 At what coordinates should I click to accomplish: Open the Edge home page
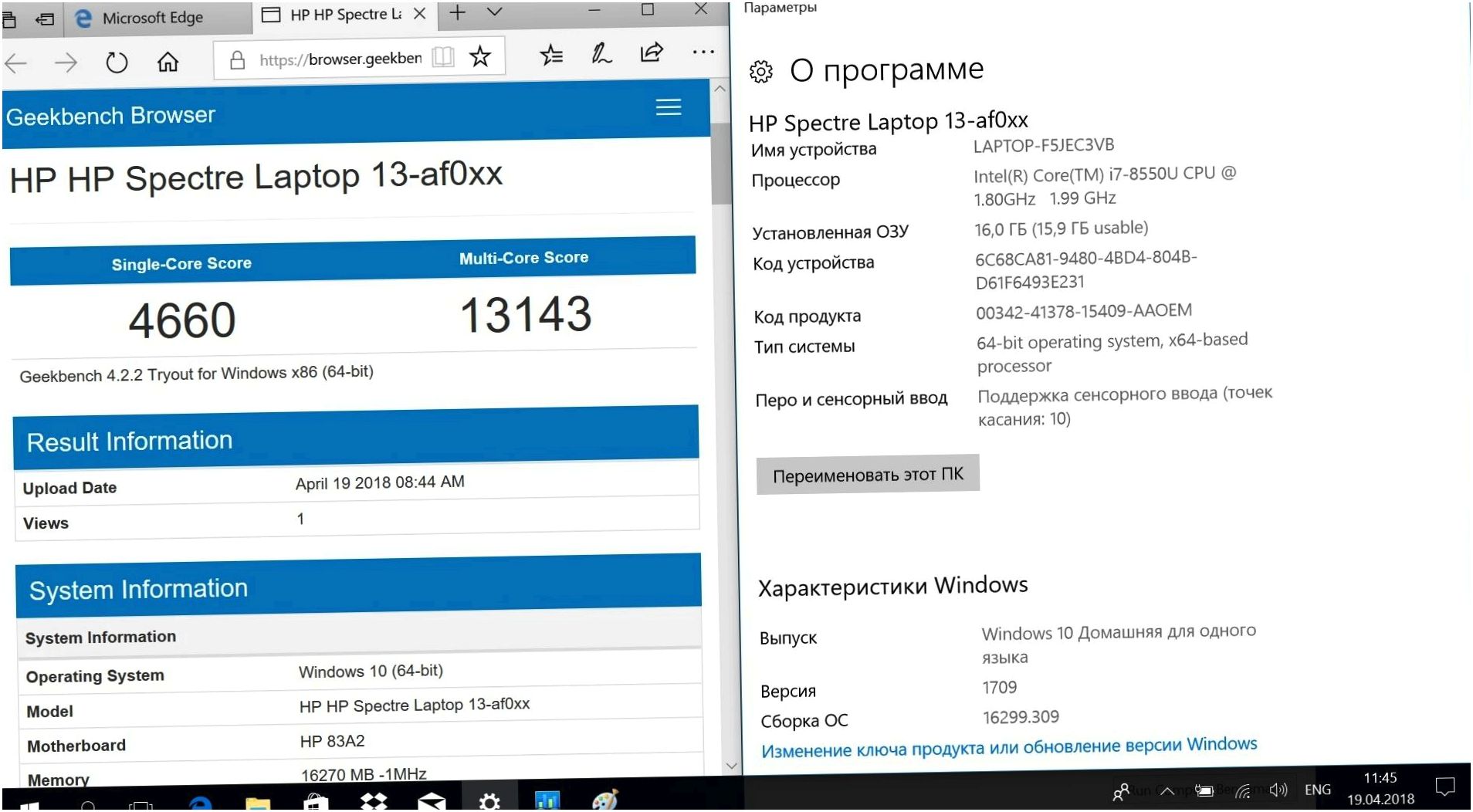point(168,61)
